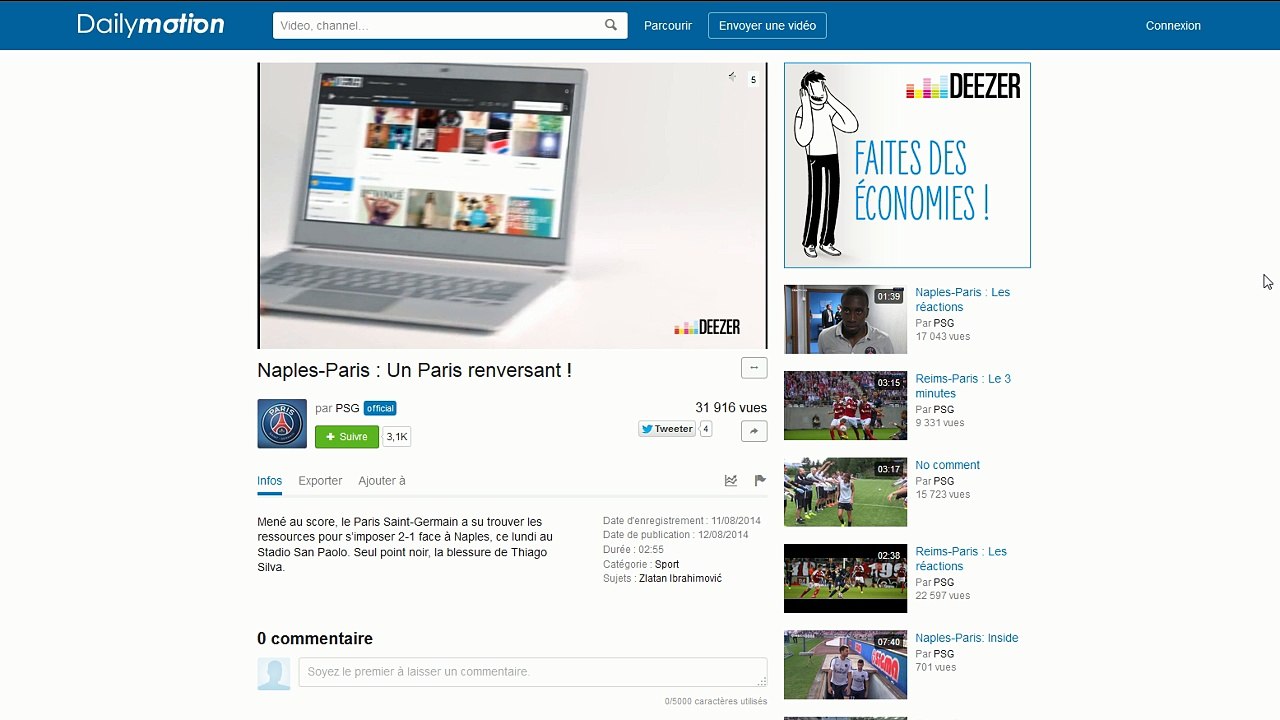
Task: Click the '22 597 vues' count text
Action: pyautogui.click(x=943, y=596)
